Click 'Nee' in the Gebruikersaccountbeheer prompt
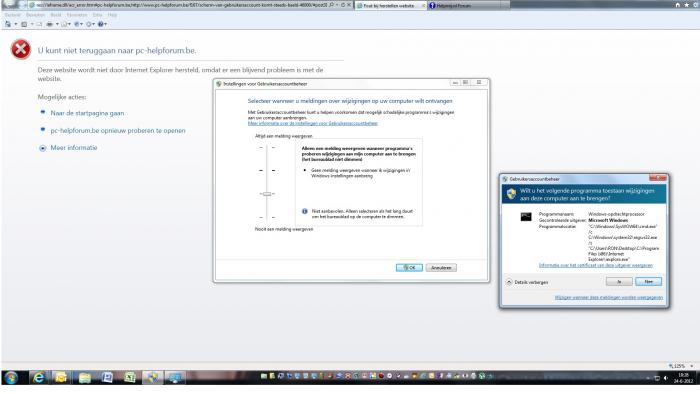This screenshot has height=394, width=700. (648, 282)
